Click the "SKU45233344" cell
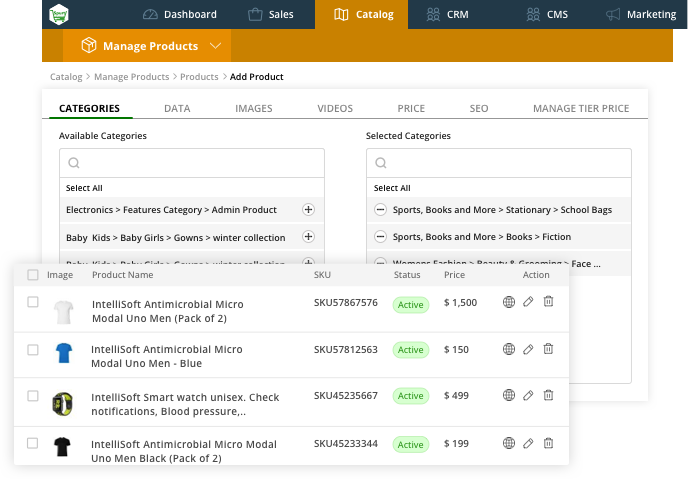The image size is (688, 479). 346,444
